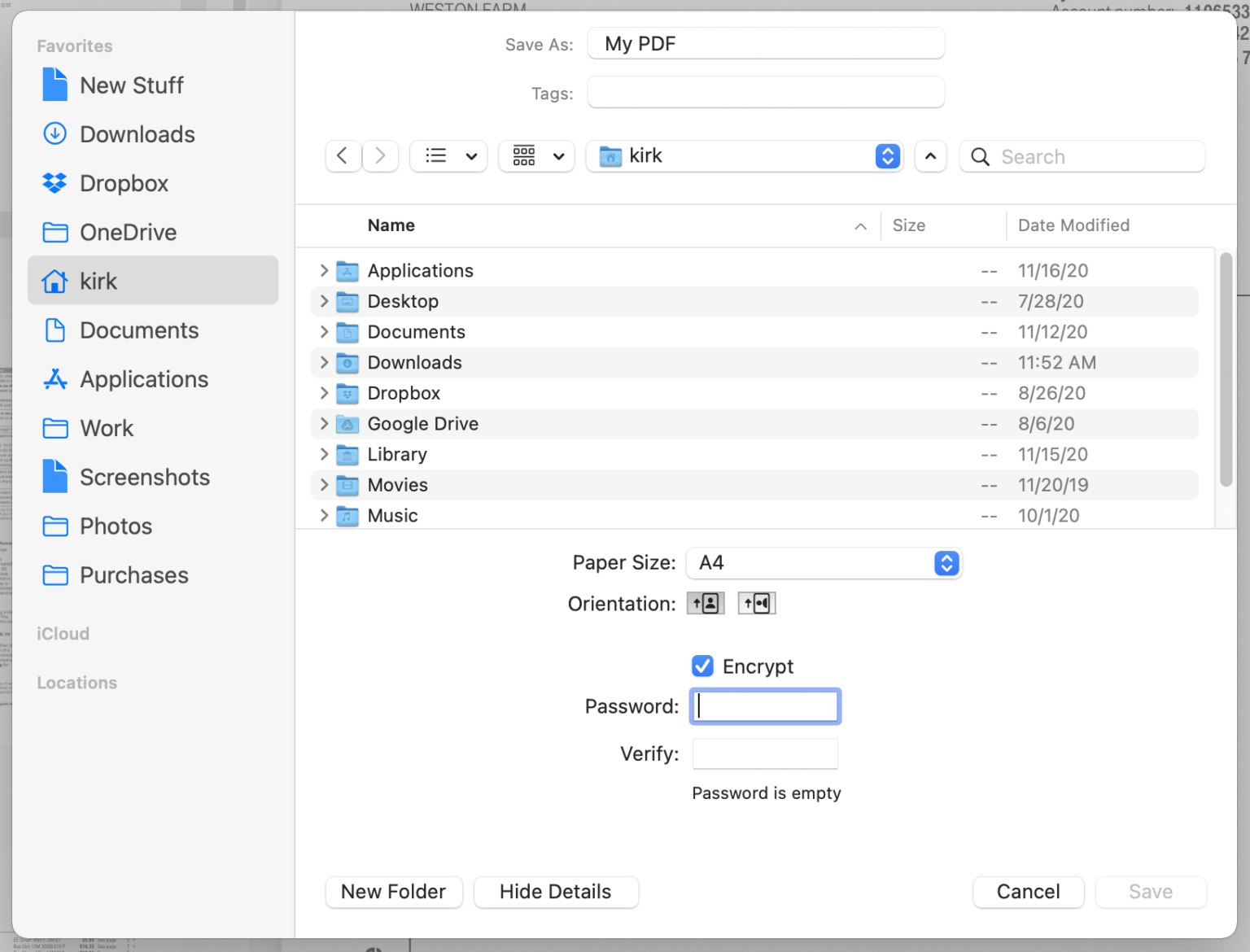The image size is (1250, 952).
Task: Open the OneDrive sidebar folder
Action: [x=128, y=232]
